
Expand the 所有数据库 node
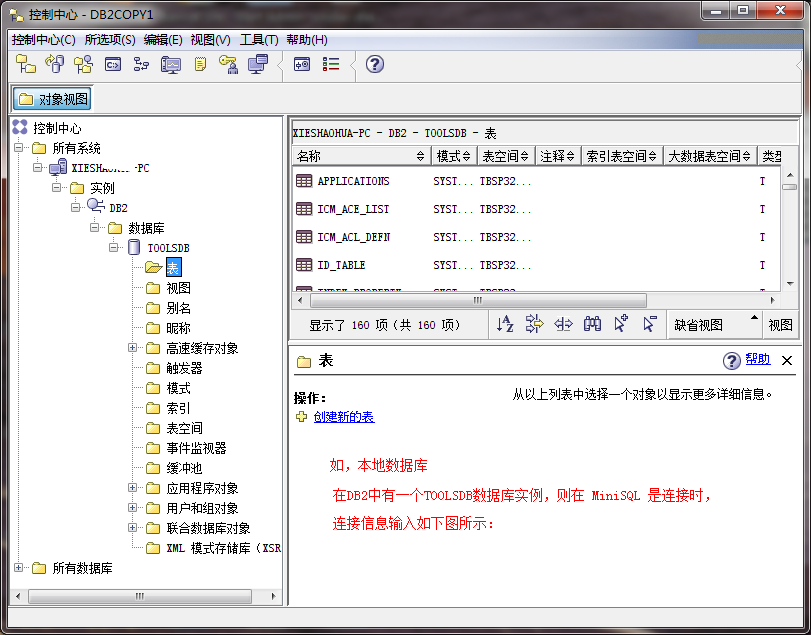[19, 568]
